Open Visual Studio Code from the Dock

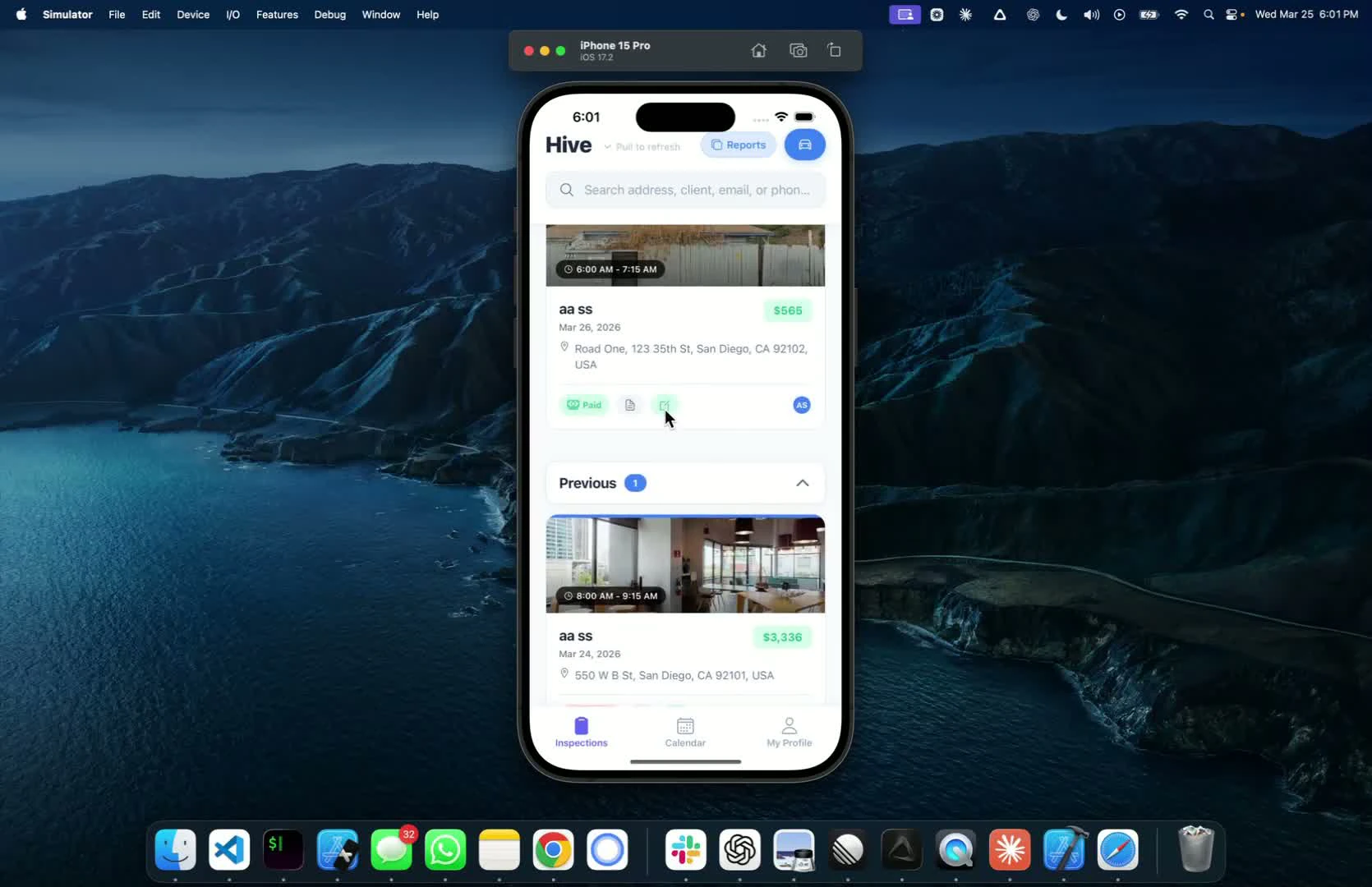point(229,849)
